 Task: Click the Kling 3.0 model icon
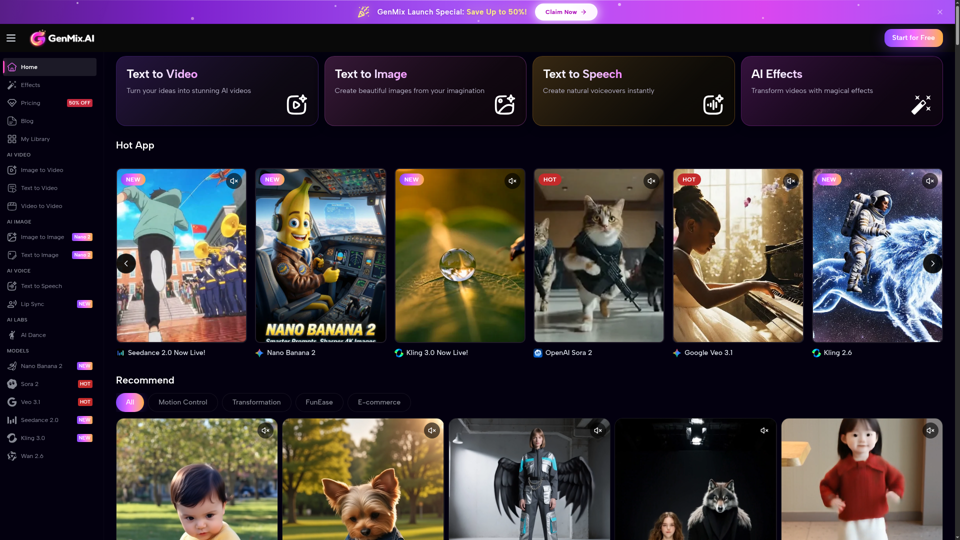point(12,438)
